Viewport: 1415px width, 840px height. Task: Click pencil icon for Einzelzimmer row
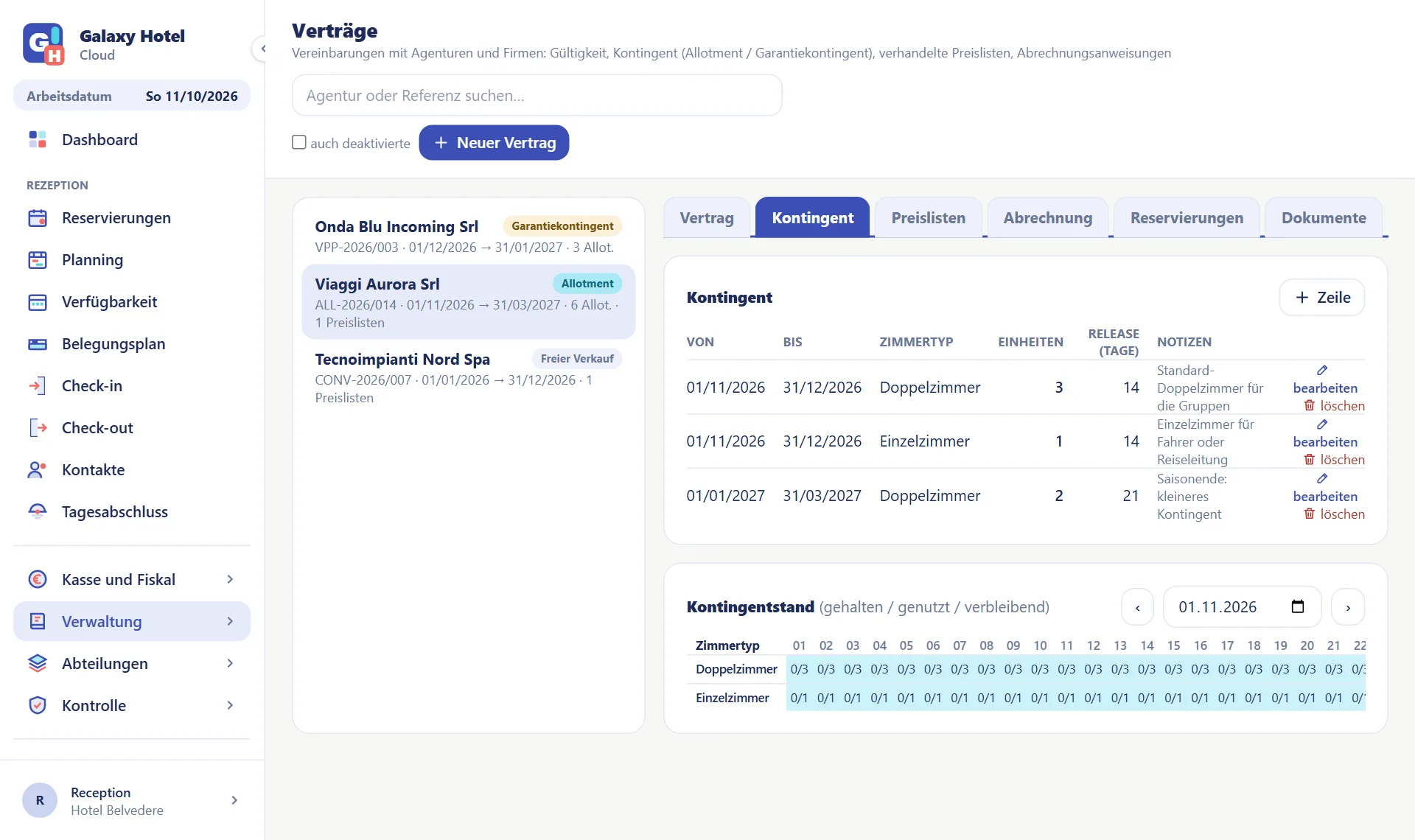[1322, 424]
